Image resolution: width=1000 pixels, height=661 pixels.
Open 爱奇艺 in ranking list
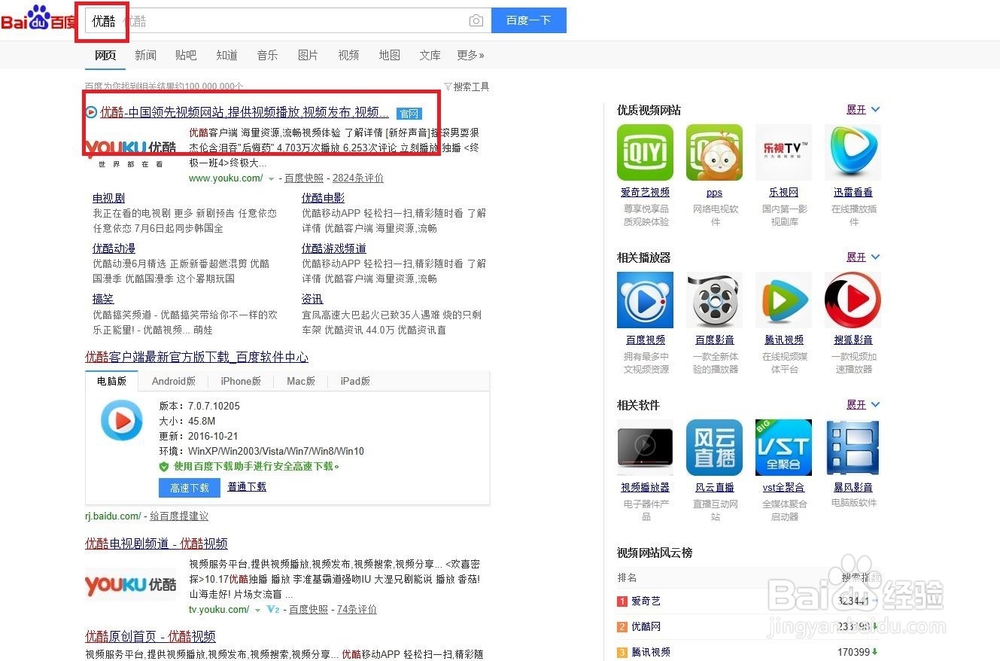[x=645, y=601]
